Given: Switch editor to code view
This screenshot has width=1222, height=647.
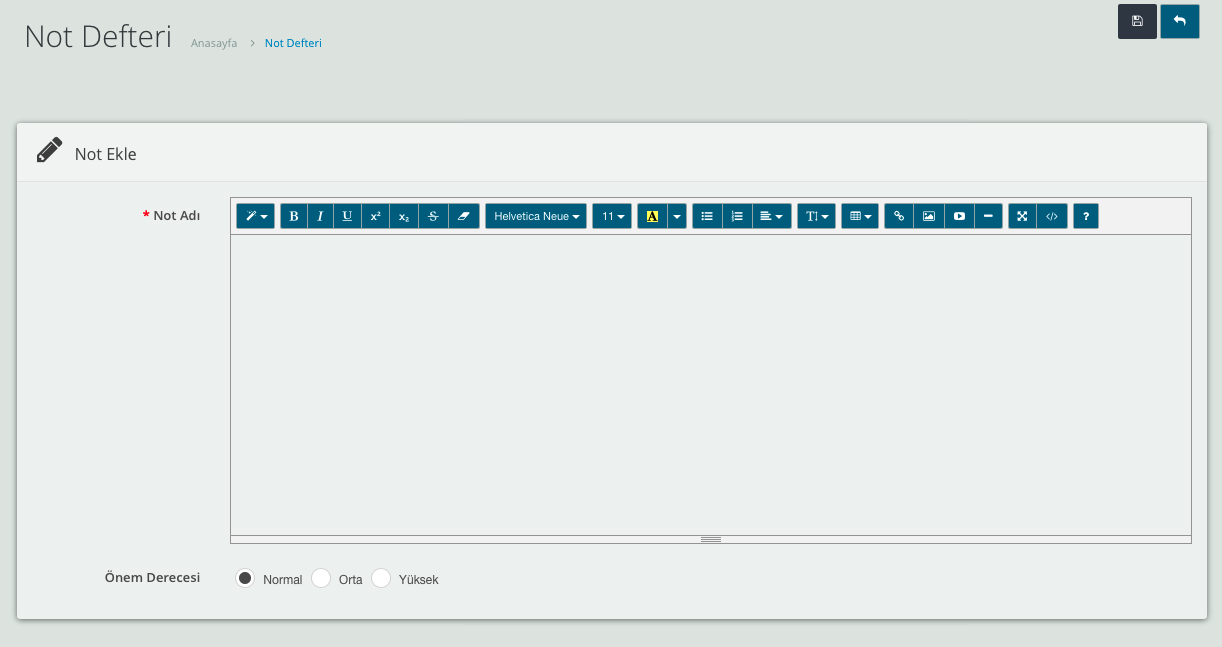Looking at the screenshot, I should click(x=1052, y=216).
